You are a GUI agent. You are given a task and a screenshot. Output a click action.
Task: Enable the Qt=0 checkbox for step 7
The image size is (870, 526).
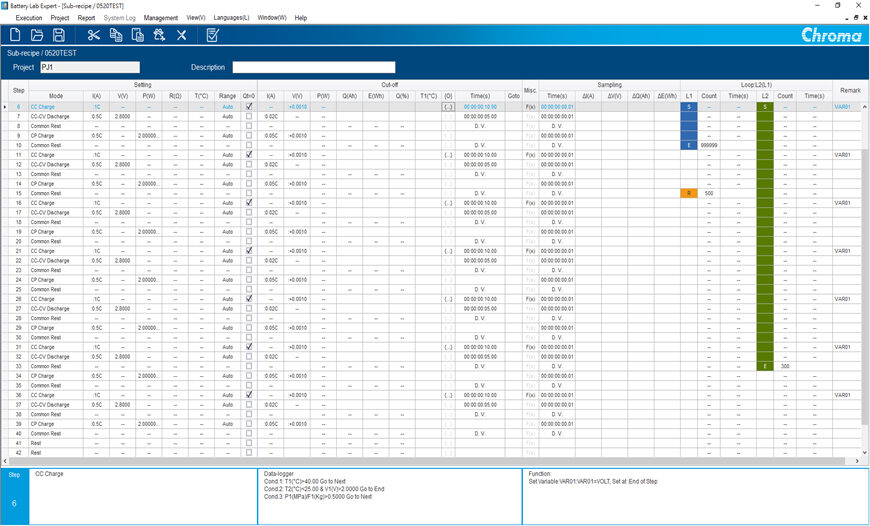(x=249, y=117)
